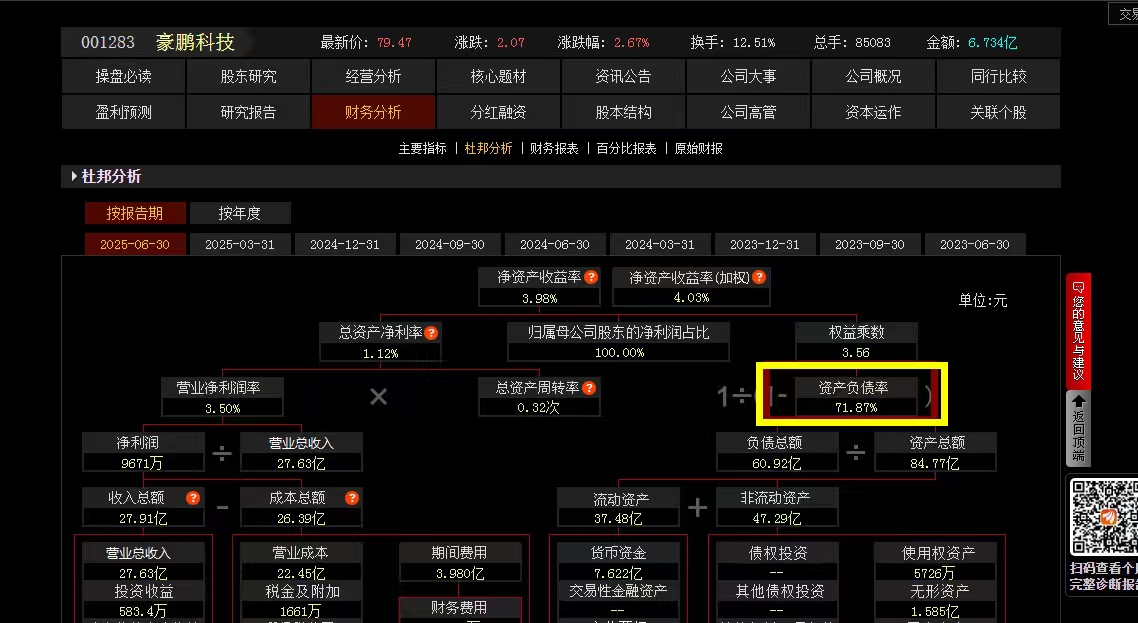This screenshot has height=623, width=1138.
Task: Open the 关联个股 tab
Action: click(x=999, y=113)
